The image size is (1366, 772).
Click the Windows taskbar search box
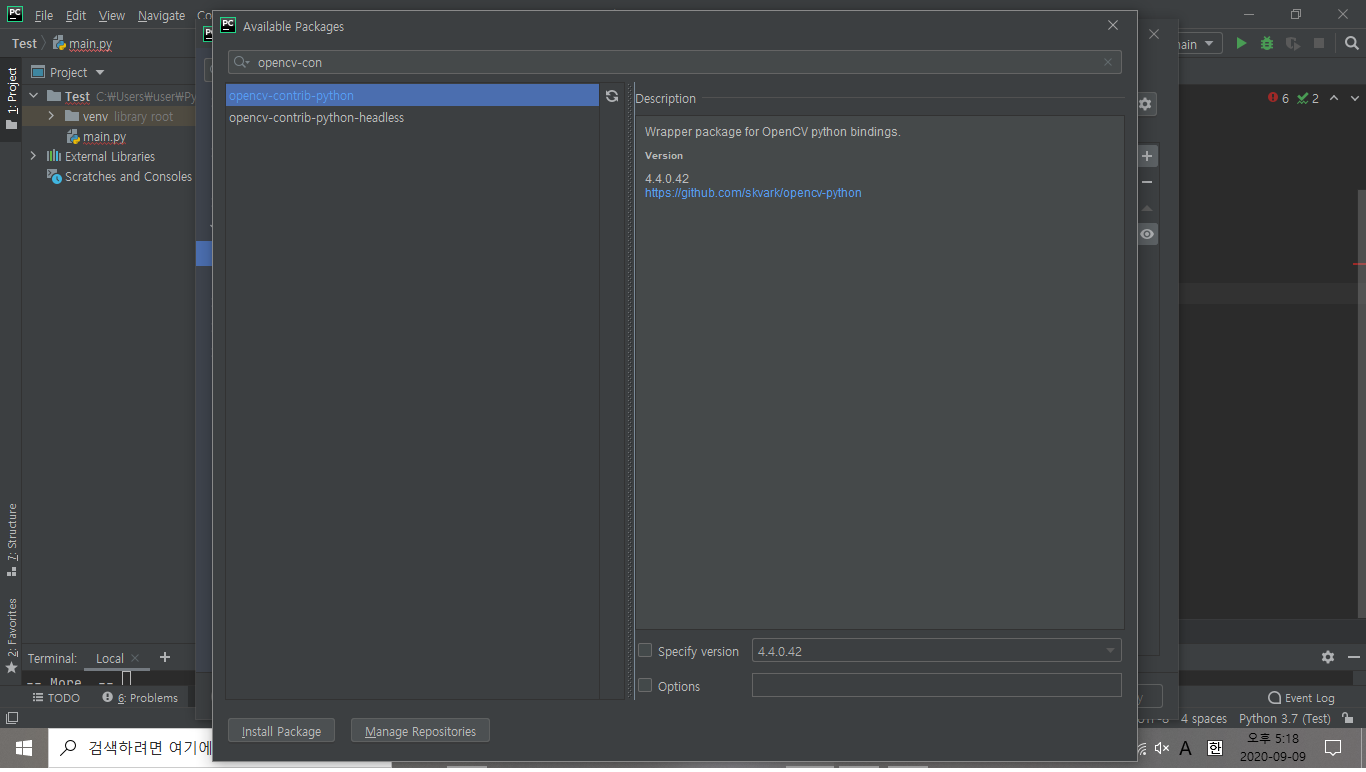pos(130,748)
